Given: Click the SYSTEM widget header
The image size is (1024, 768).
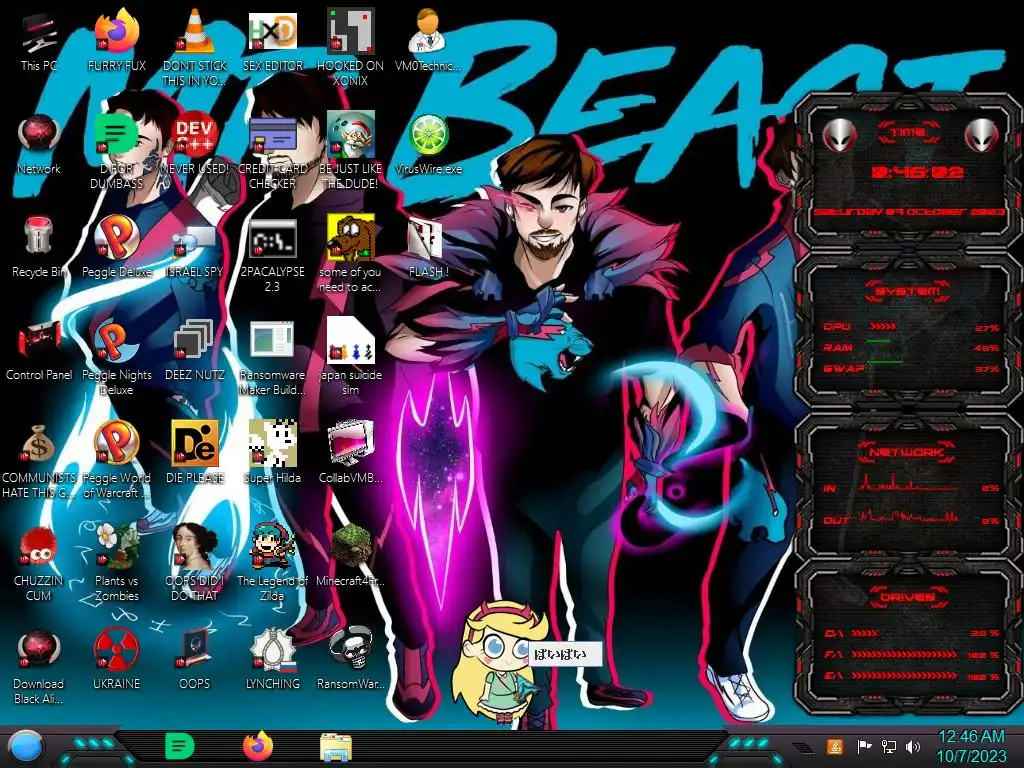Looking at the screenshot, I should point(908,291).
